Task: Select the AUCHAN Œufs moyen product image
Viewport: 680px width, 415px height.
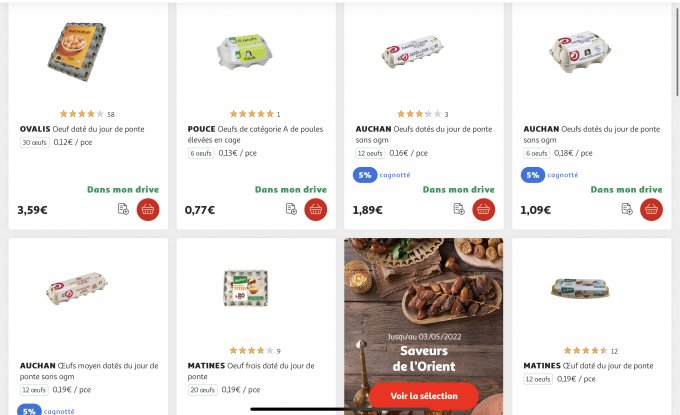Action: coord(76,289)
